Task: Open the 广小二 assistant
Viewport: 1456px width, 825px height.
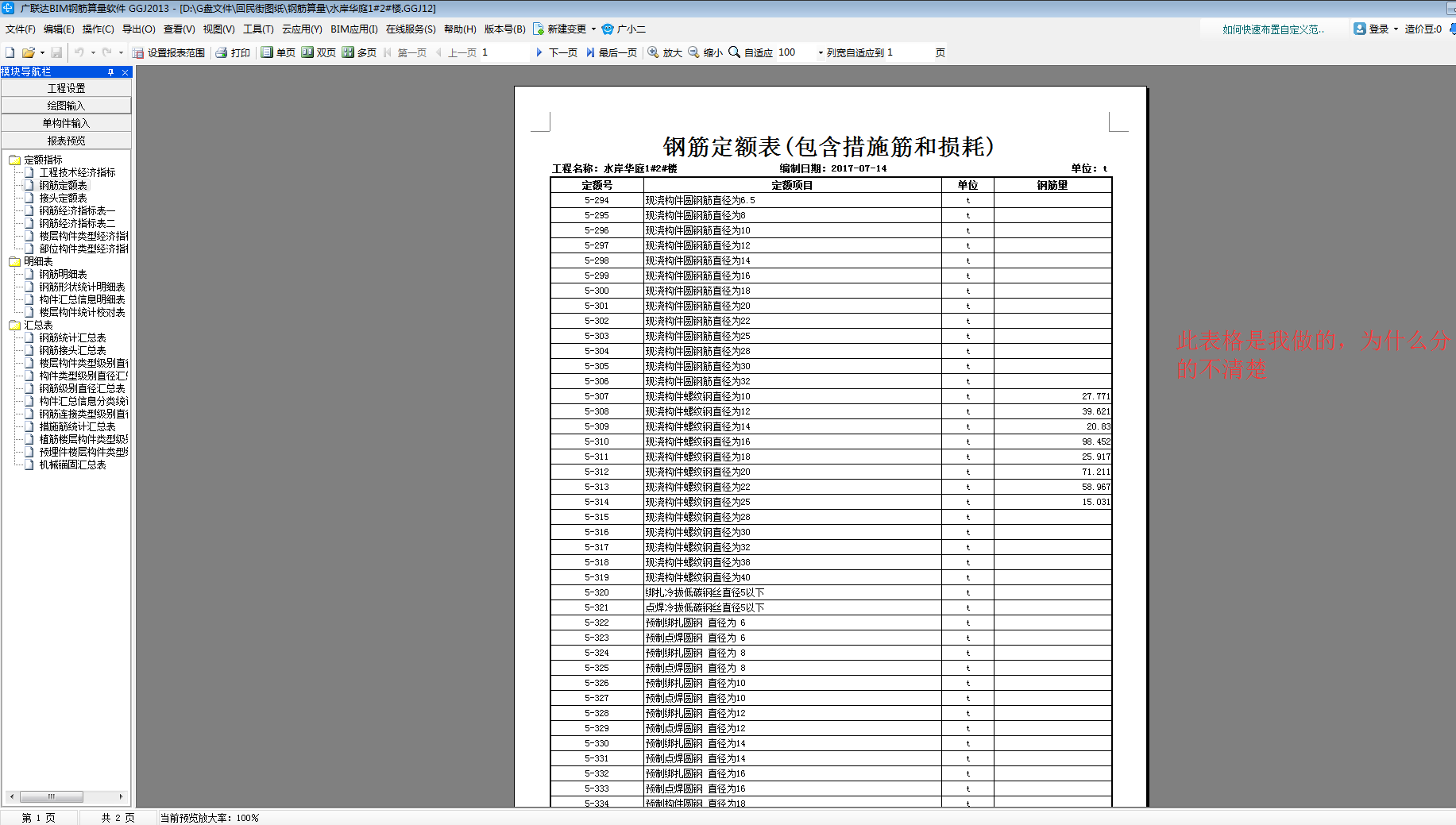Action: point(624,29)
